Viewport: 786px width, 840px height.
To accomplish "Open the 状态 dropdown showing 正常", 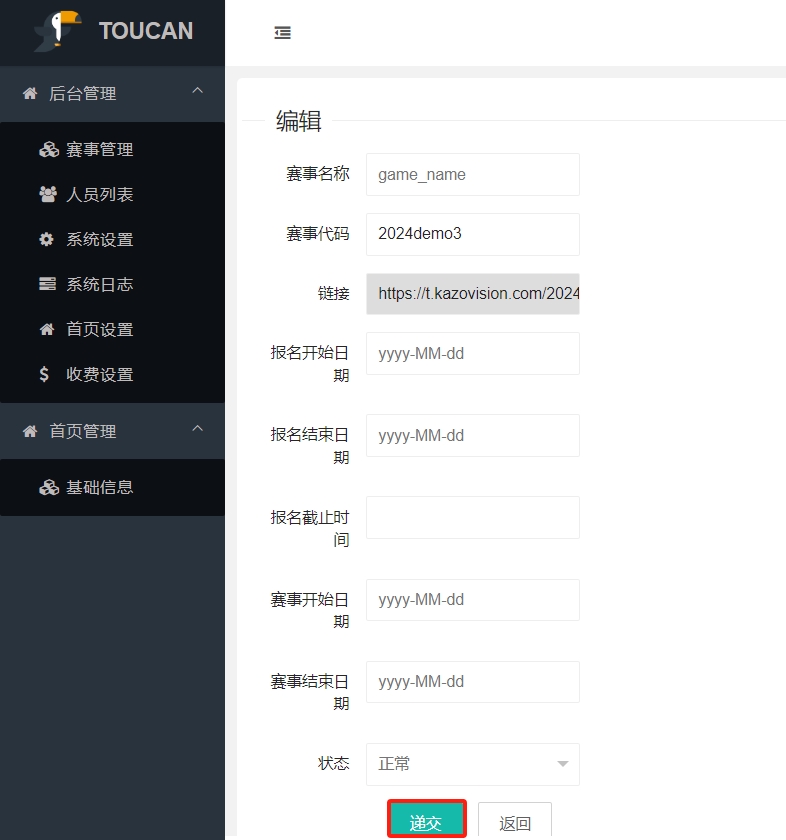I will (472, 764).
